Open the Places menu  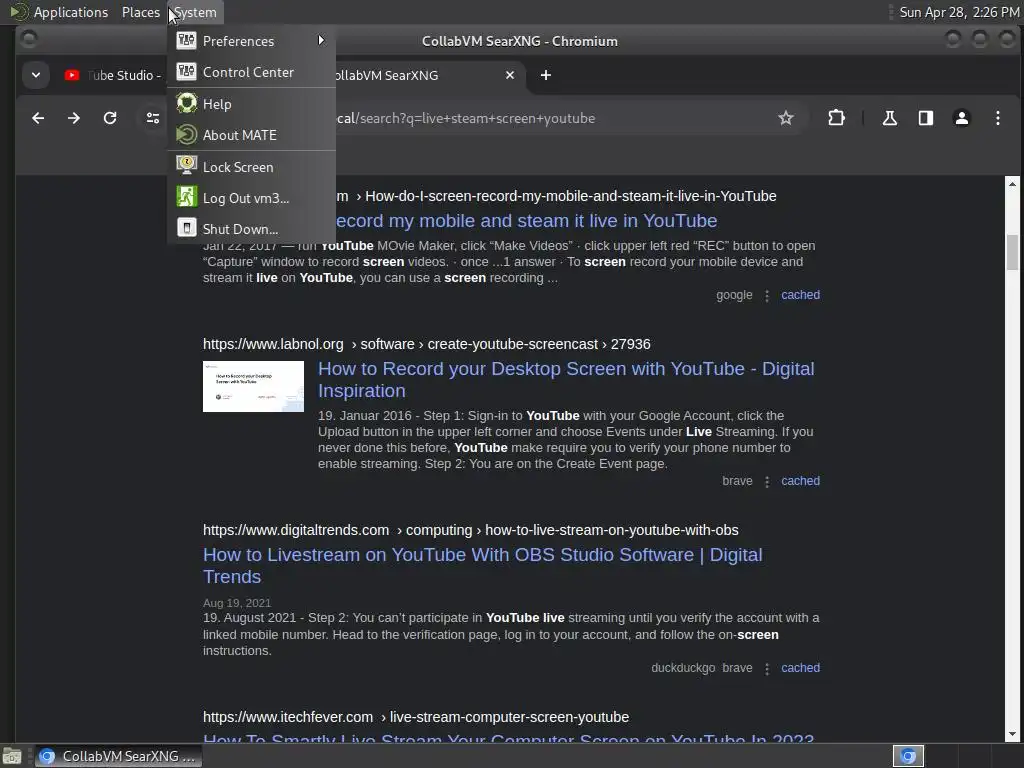tap(140, 12)
